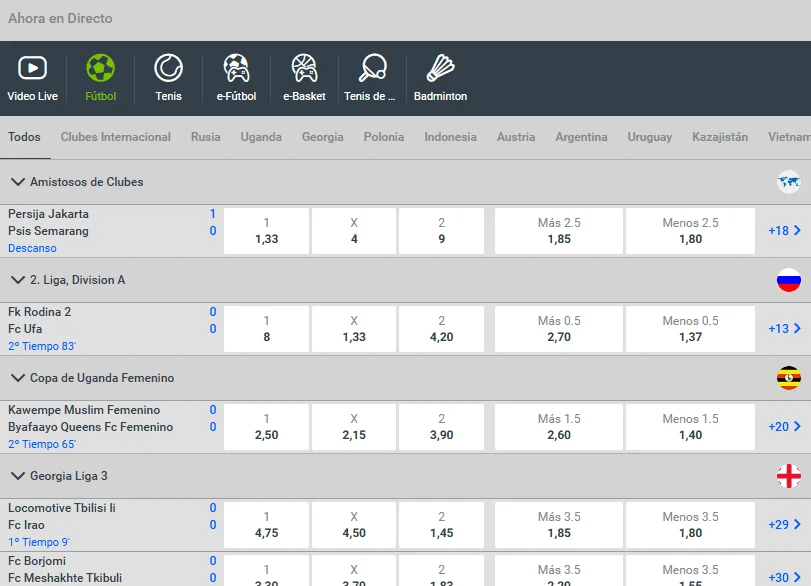Open the e-Basket sport icon
The image size is (811, 586).
pyautogui.click(x=304, y=68)
